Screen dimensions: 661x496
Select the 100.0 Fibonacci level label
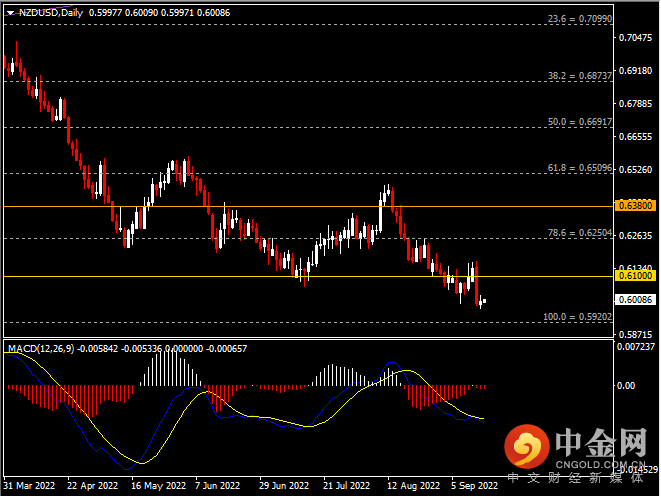point(575,316)
